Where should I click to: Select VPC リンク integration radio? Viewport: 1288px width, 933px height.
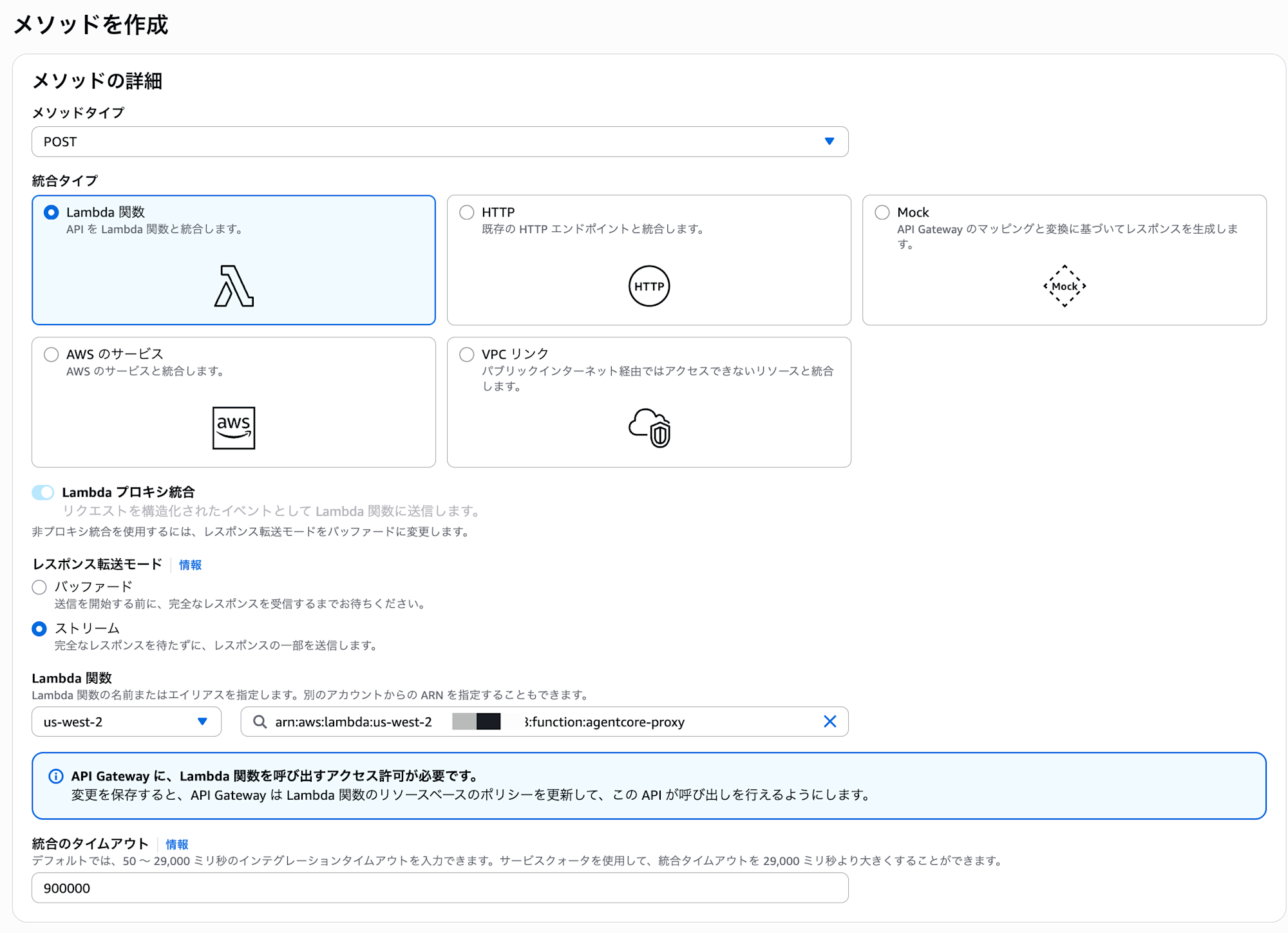click(467, 354)
